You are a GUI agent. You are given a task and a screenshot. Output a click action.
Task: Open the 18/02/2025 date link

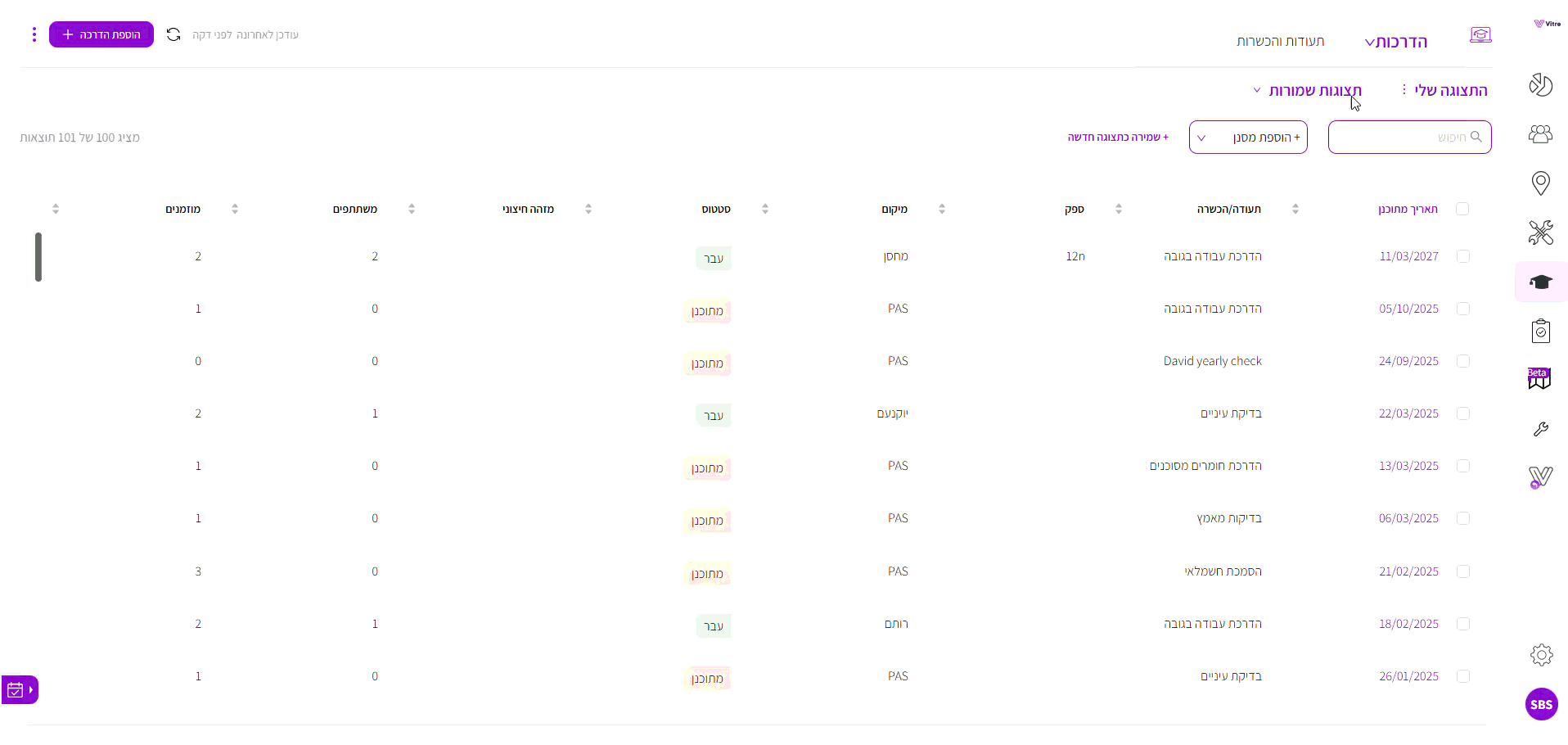pos(1408,624)
